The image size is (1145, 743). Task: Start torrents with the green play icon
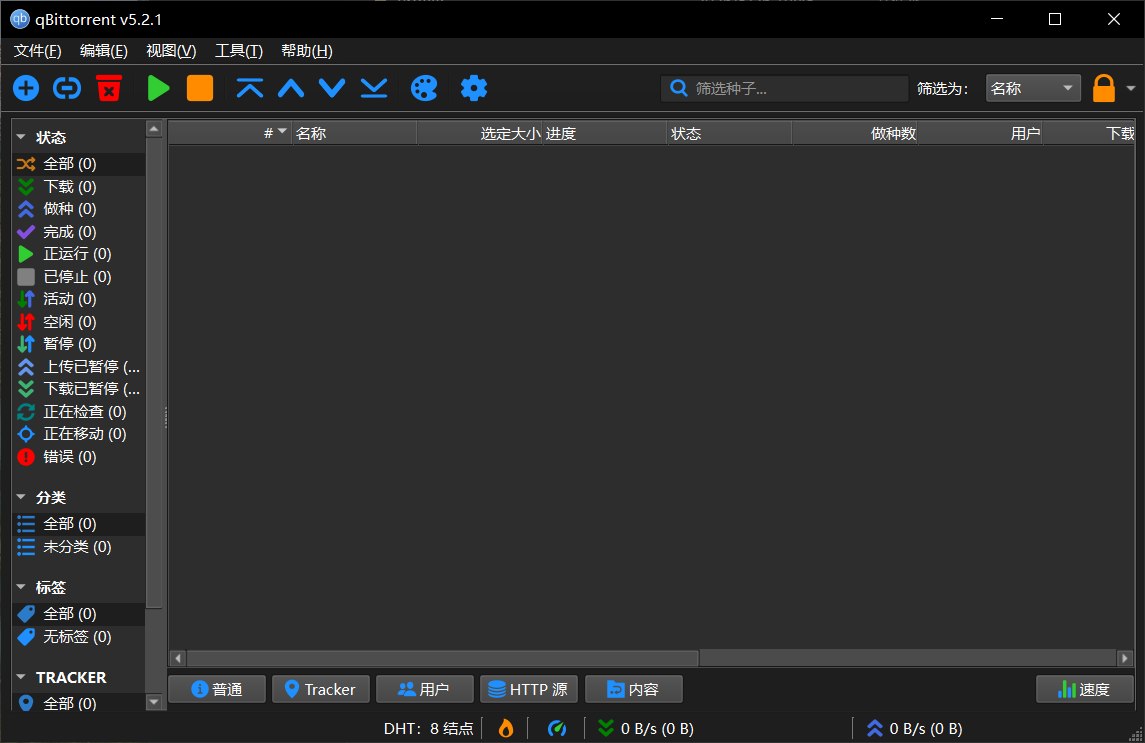[158, 88]
